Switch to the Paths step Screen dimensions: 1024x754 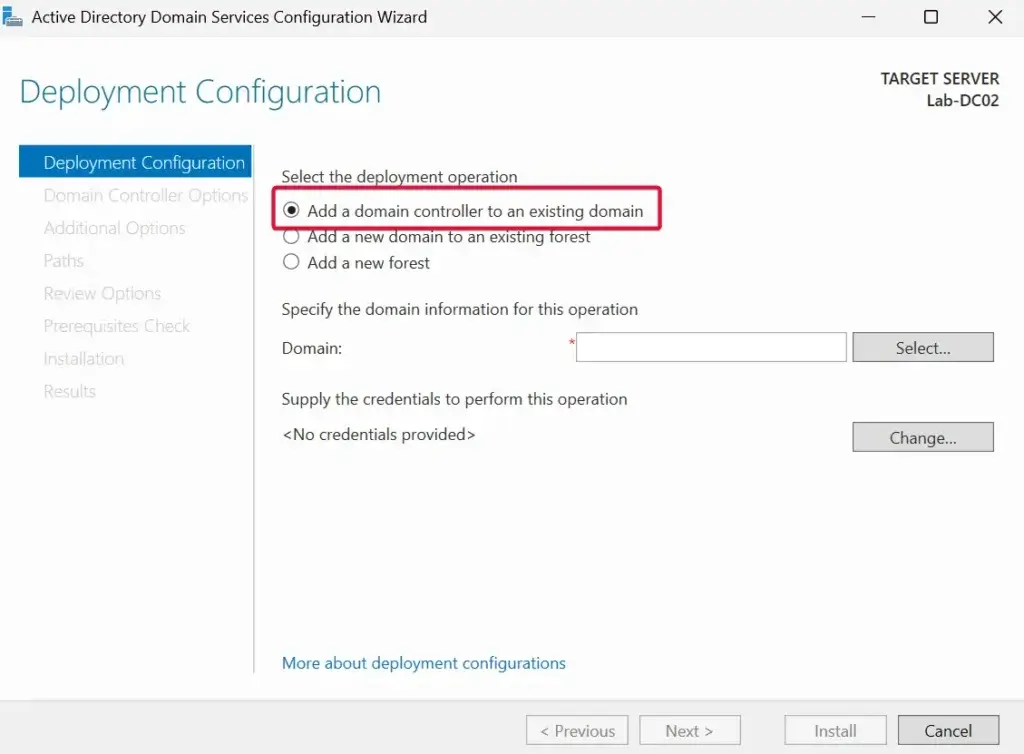click(64, 261)
